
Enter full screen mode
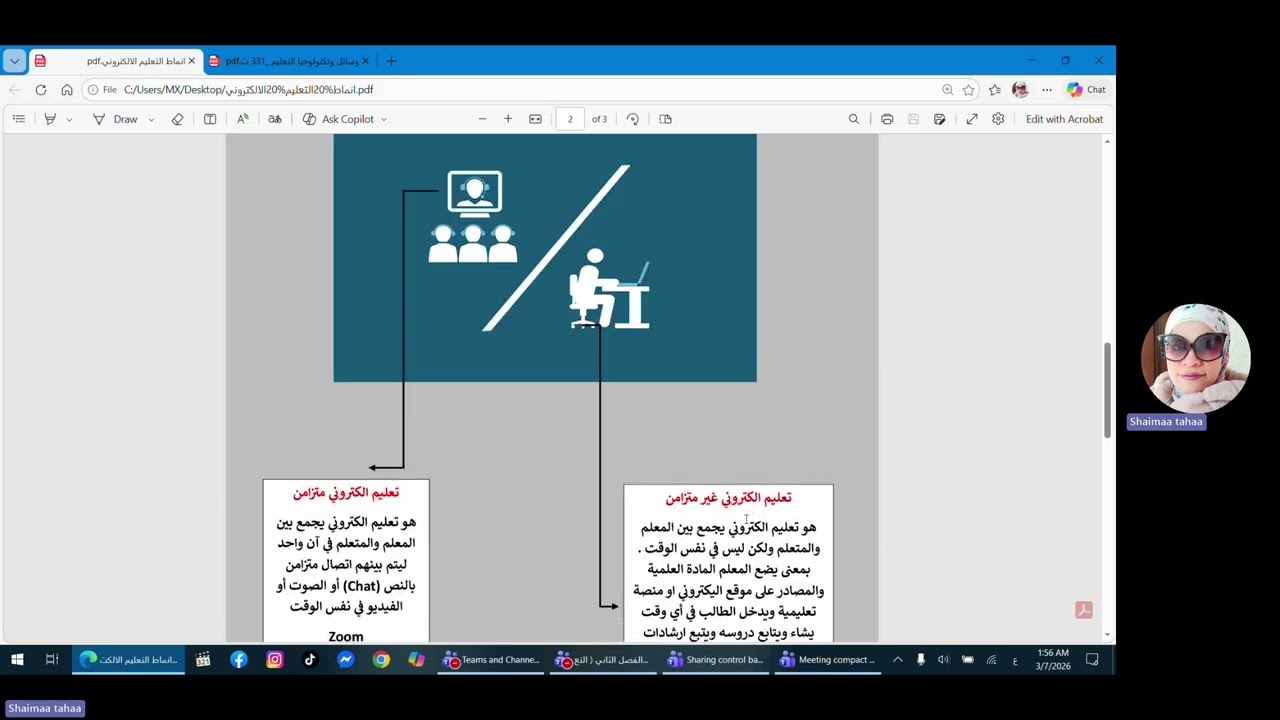point(972,119)
